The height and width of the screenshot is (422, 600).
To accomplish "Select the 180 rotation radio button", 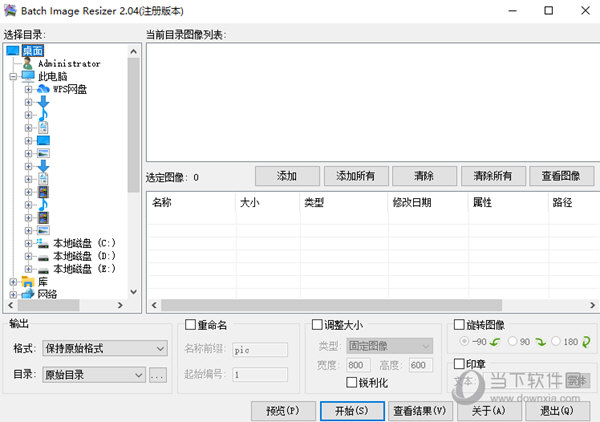I will [x=556, y=341].
